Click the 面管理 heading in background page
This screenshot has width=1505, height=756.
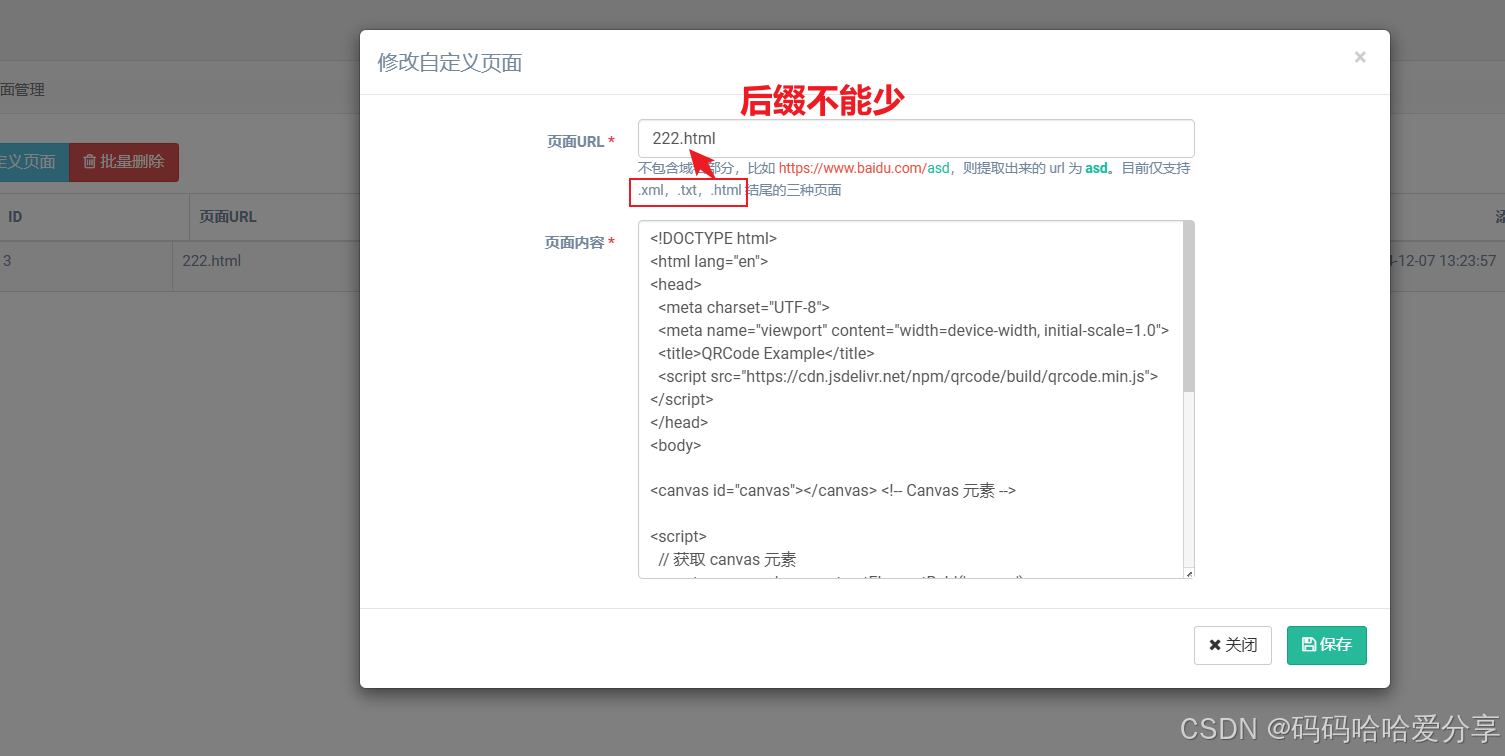(x=22, y=89)
